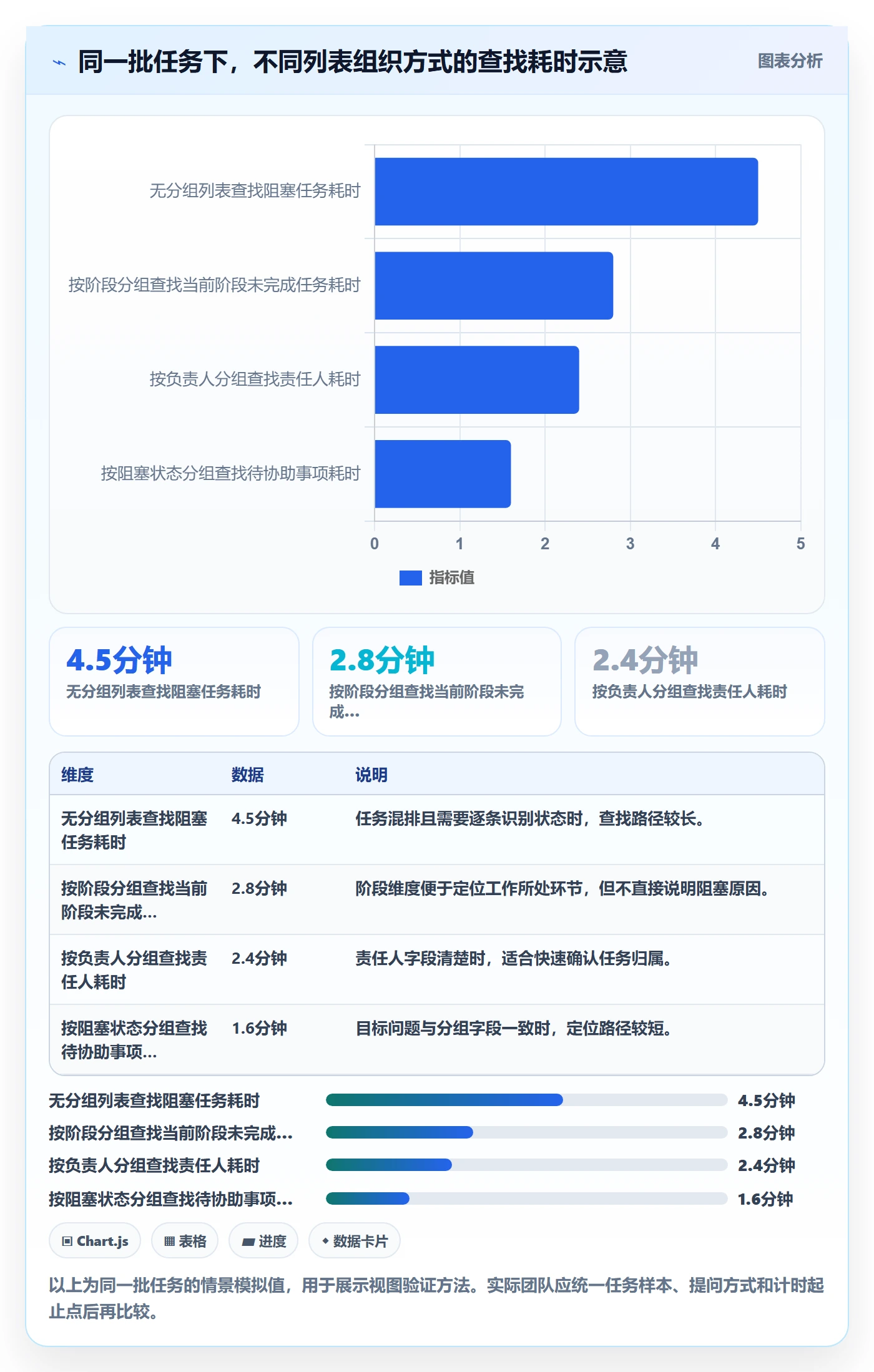Click the 4.5分钟 progress bar
This screenshot has height=1372, width=874.
(x=526, y=1100)
